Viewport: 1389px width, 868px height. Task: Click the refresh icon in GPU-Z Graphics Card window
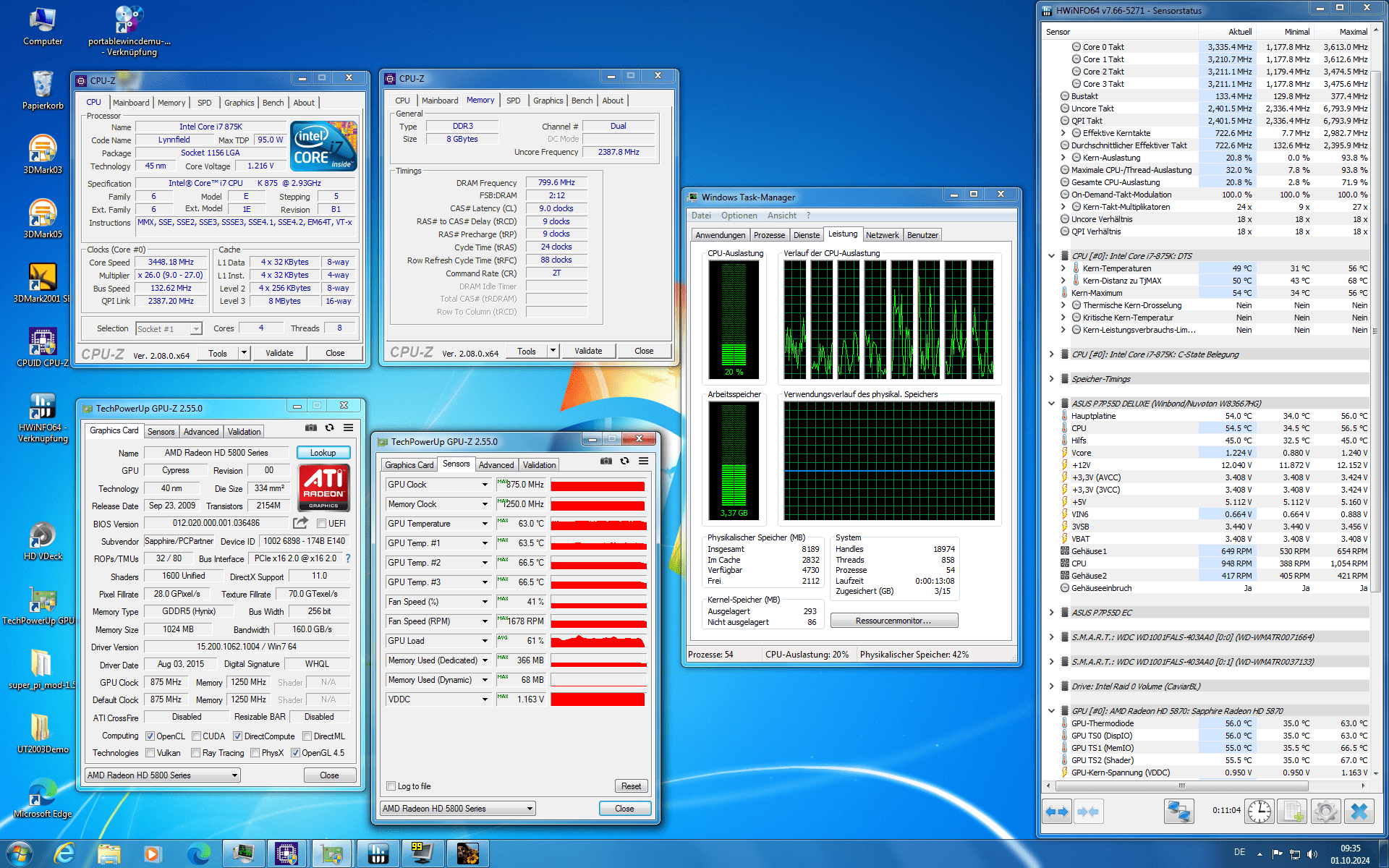[330, 428]
